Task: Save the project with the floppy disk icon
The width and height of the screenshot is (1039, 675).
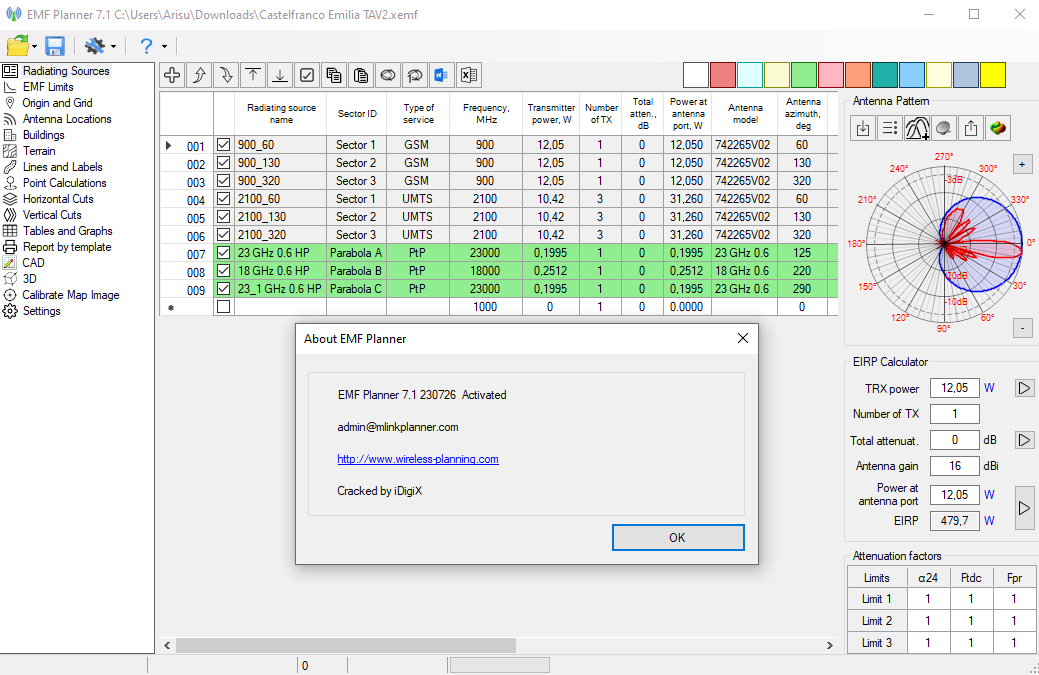Action: point(55,46)
